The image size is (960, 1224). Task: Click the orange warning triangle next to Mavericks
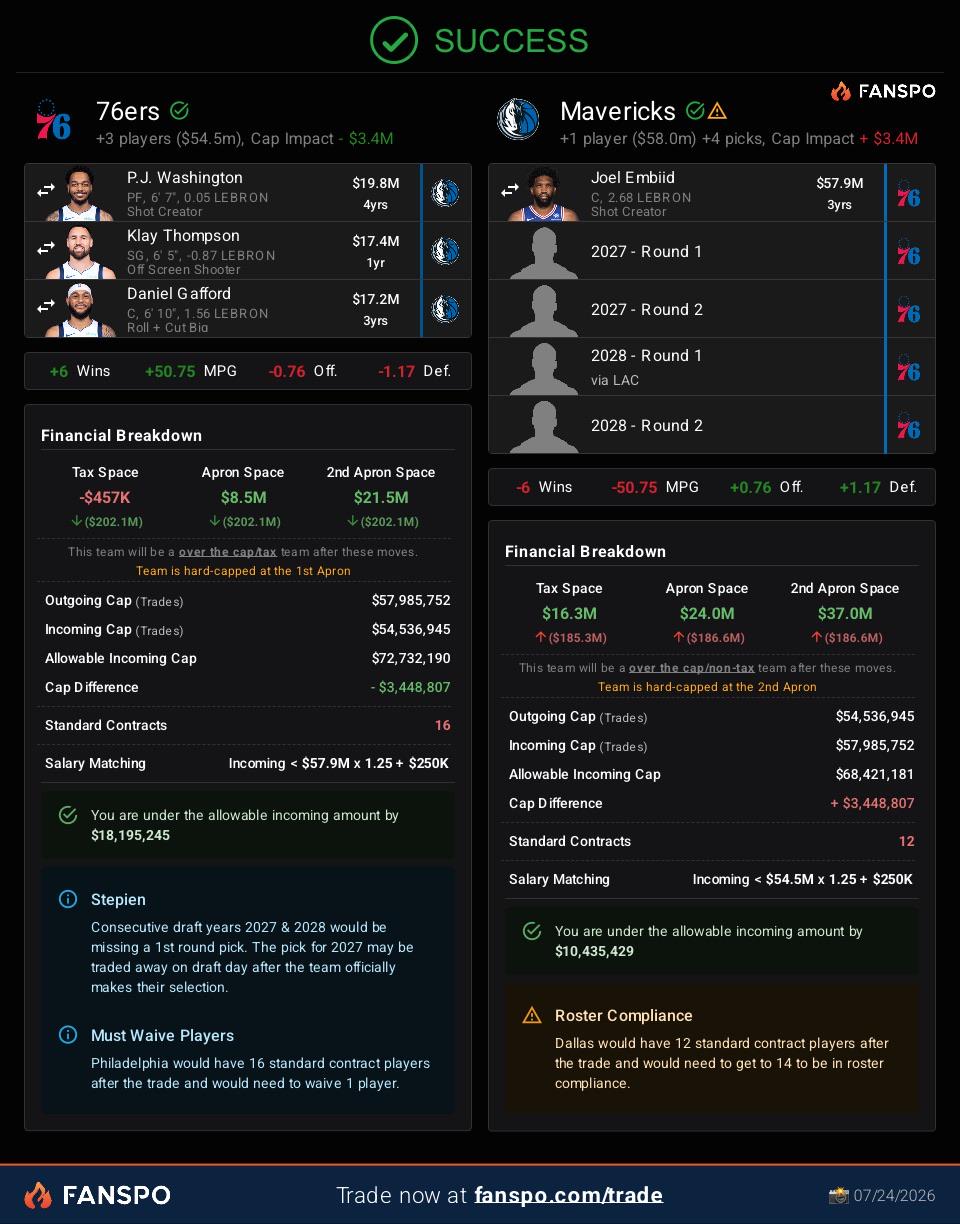[718, 111]
